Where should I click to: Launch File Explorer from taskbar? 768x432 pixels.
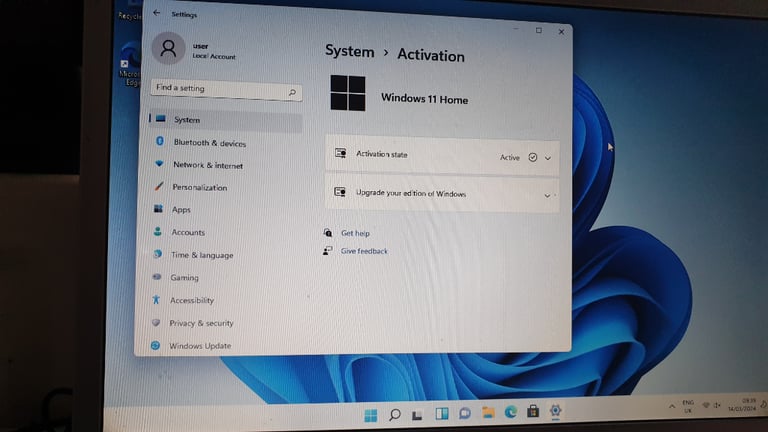point(488,412)
